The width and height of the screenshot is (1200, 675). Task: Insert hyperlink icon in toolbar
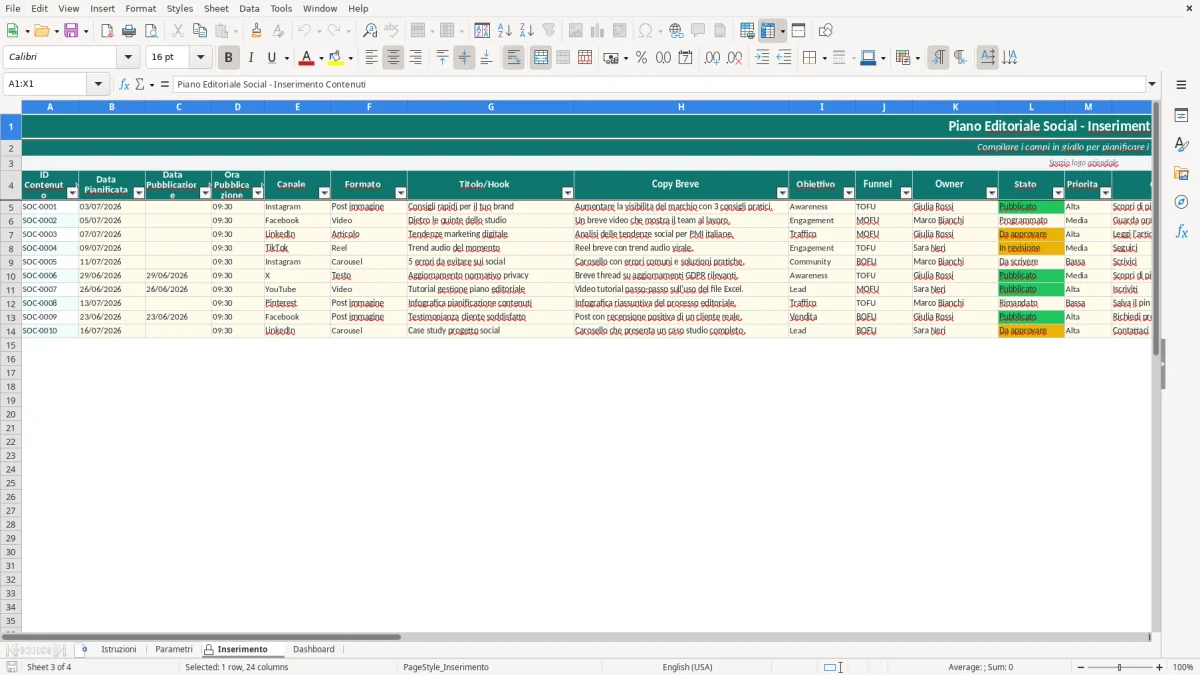click(x=676, y=31)
